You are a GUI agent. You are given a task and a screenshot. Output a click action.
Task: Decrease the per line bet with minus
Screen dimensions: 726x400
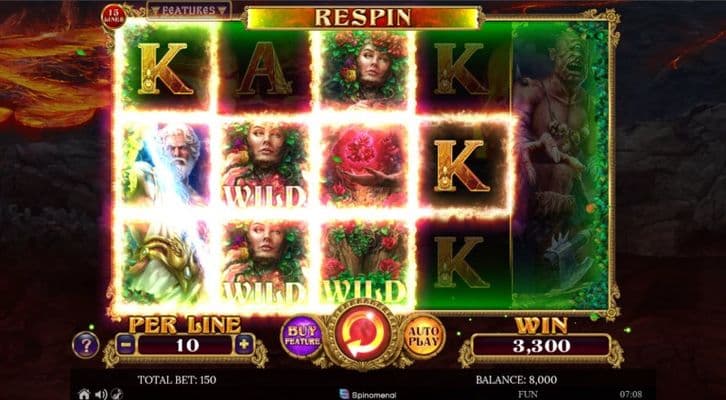[126, 345]
